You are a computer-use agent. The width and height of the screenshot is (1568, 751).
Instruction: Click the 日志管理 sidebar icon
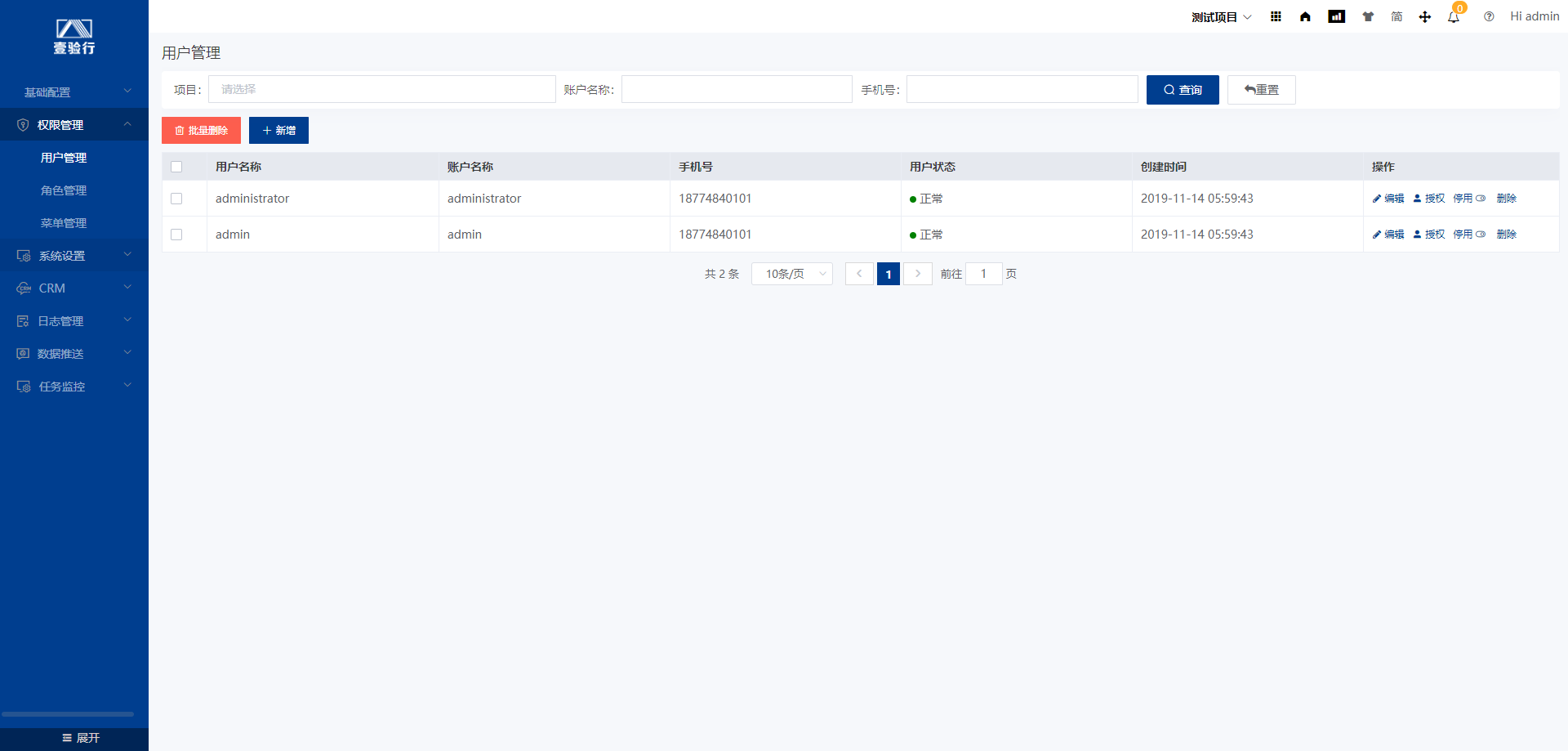click(23, 321)
